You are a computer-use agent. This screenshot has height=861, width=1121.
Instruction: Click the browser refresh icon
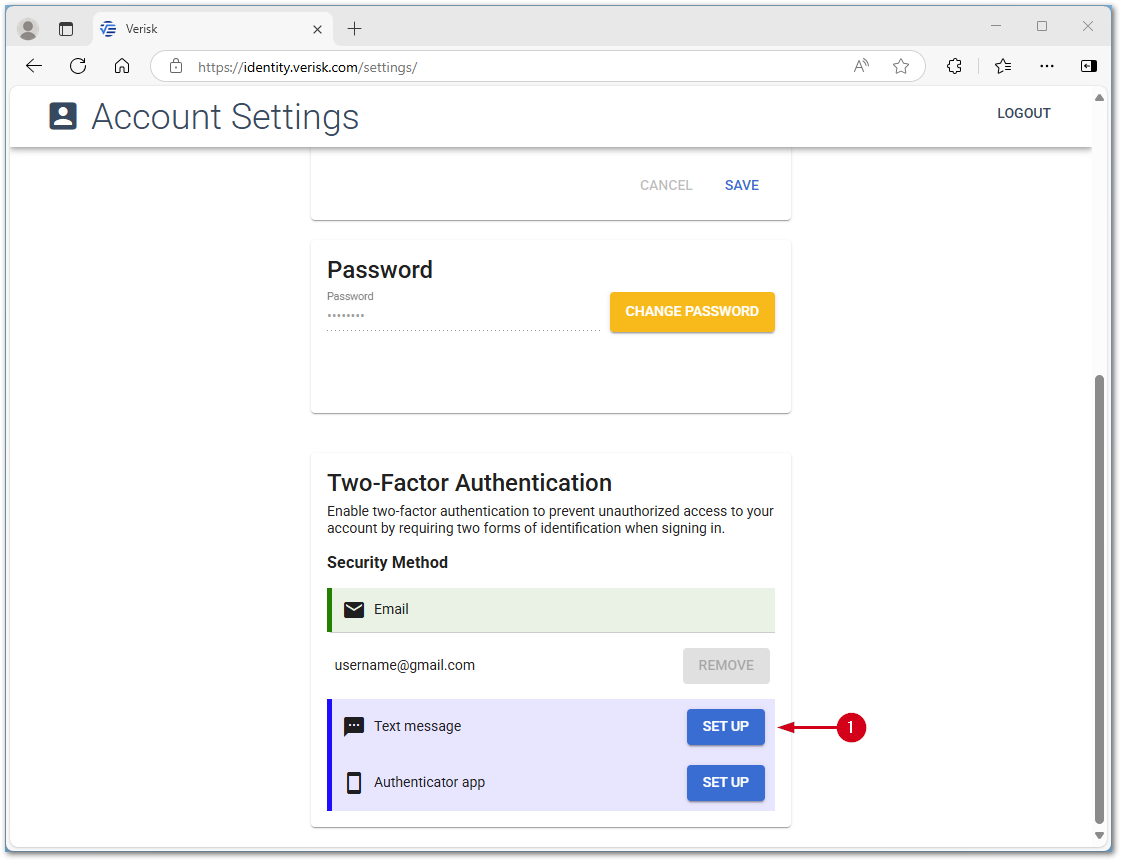77,66
